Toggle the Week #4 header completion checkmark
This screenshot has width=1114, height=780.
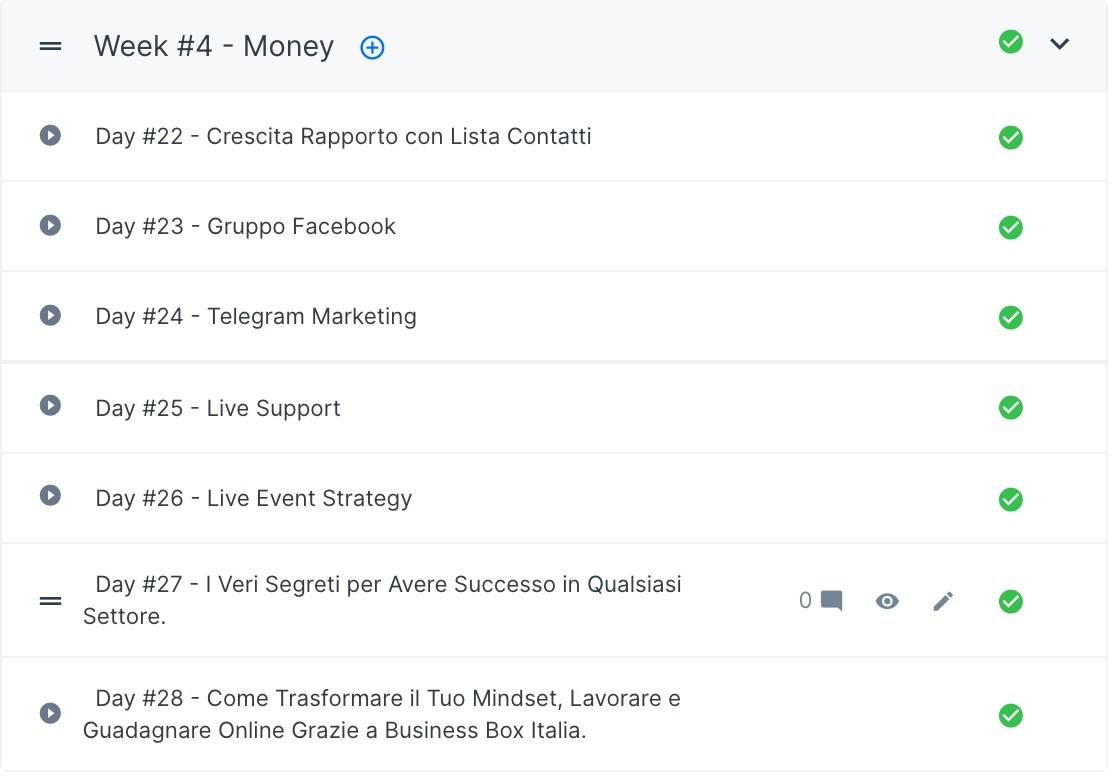[1010, 42]
